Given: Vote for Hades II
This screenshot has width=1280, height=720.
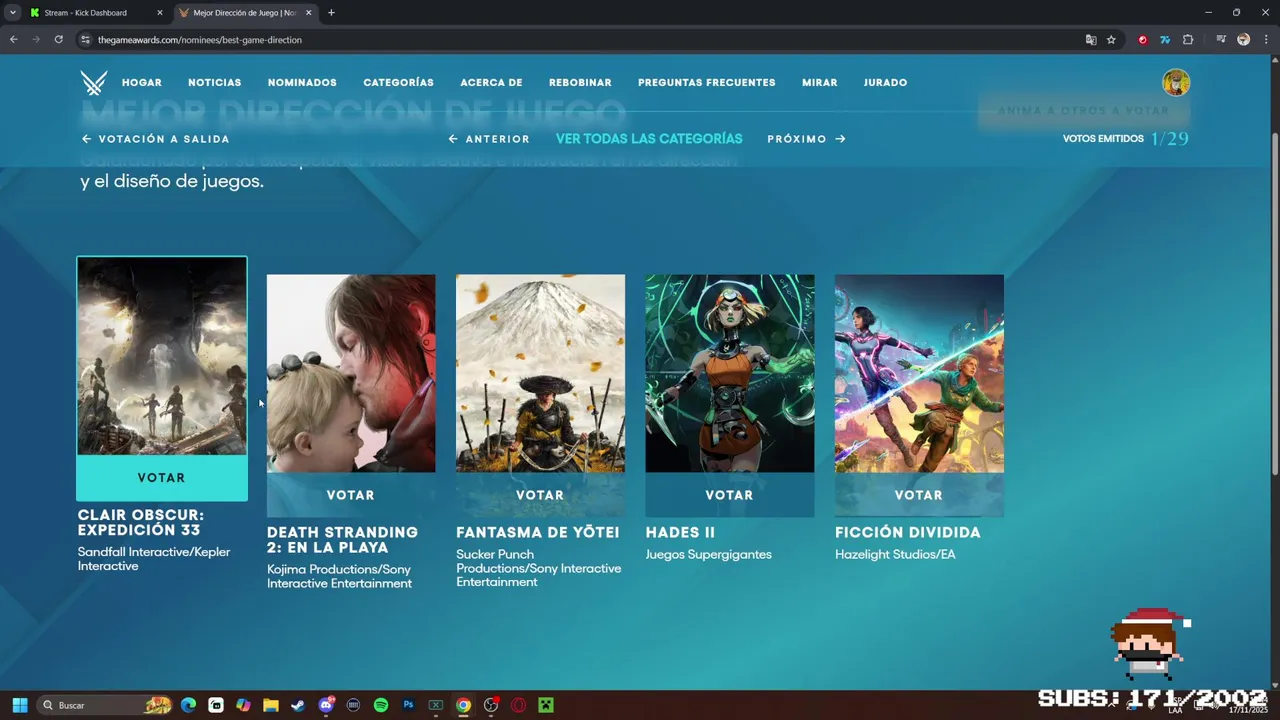Looking at the screenshot, I should [730, 495].
